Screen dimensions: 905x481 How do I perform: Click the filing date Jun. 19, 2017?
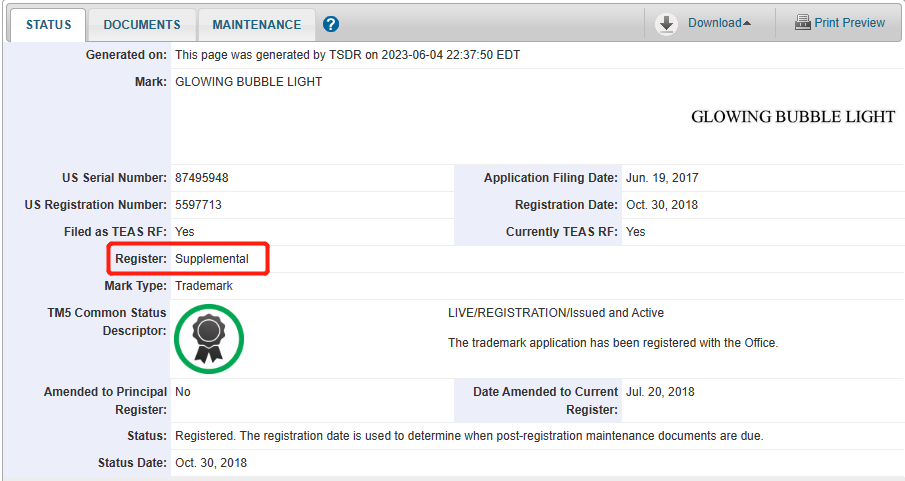[662, 178]
